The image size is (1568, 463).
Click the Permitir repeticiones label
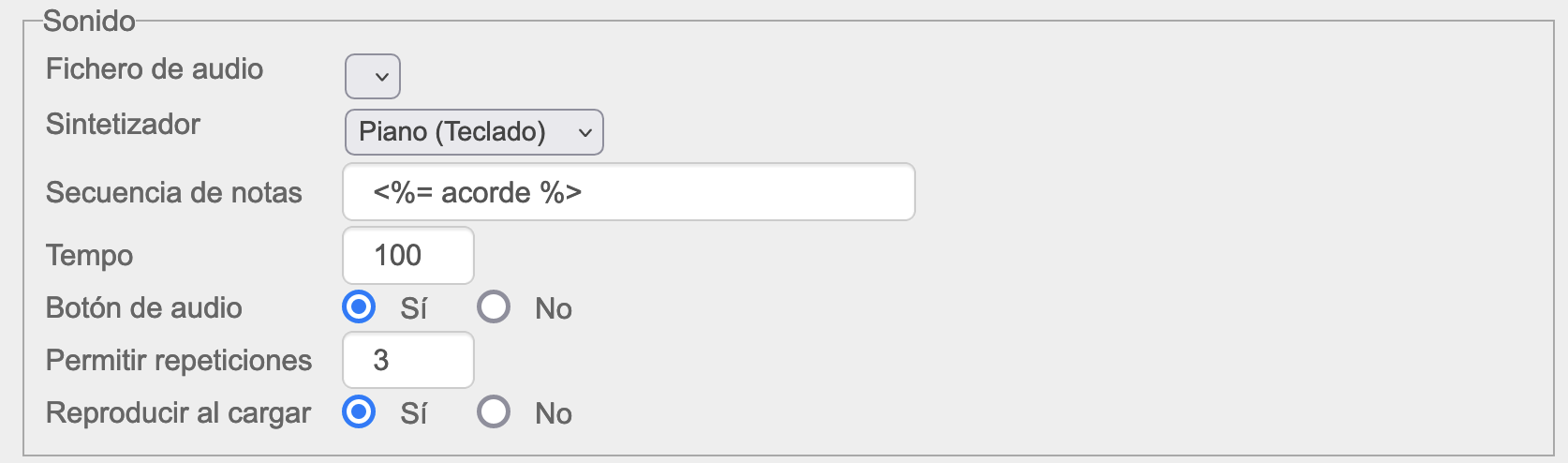pos(179,361)
